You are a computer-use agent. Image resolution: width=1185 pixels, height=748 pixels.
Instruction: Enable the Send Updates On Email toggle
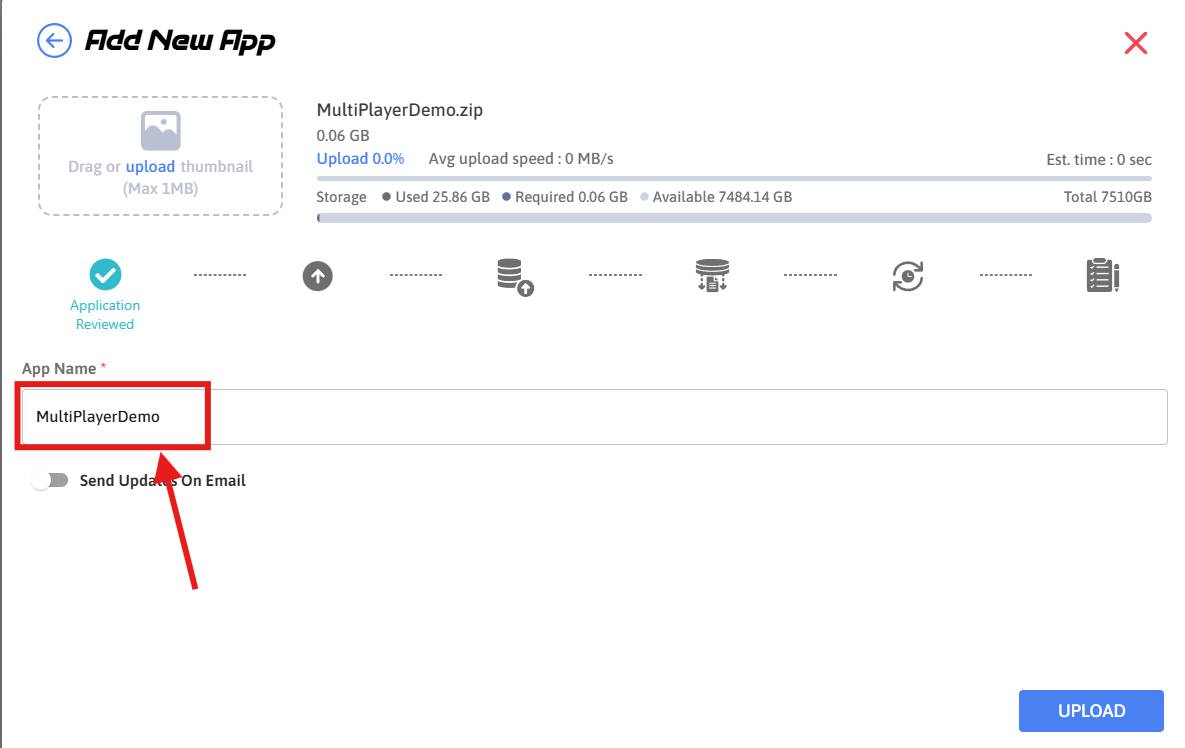(x=50, y=480)
